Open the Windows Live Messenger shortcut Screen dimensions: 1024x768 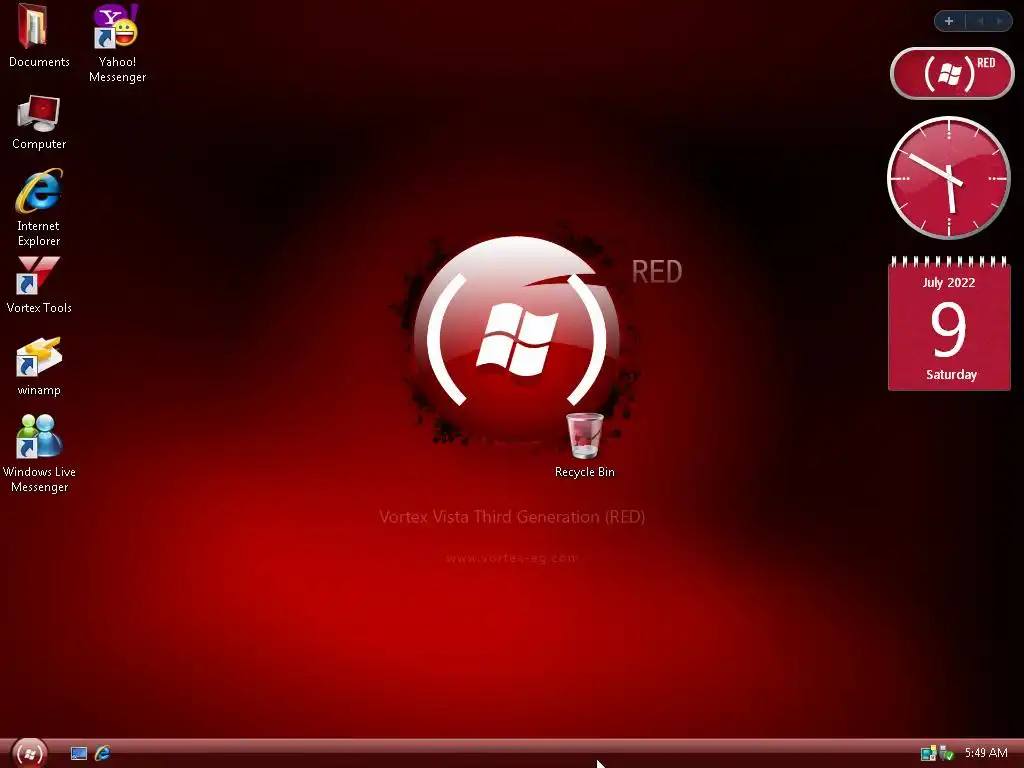[x=39, y=453]
